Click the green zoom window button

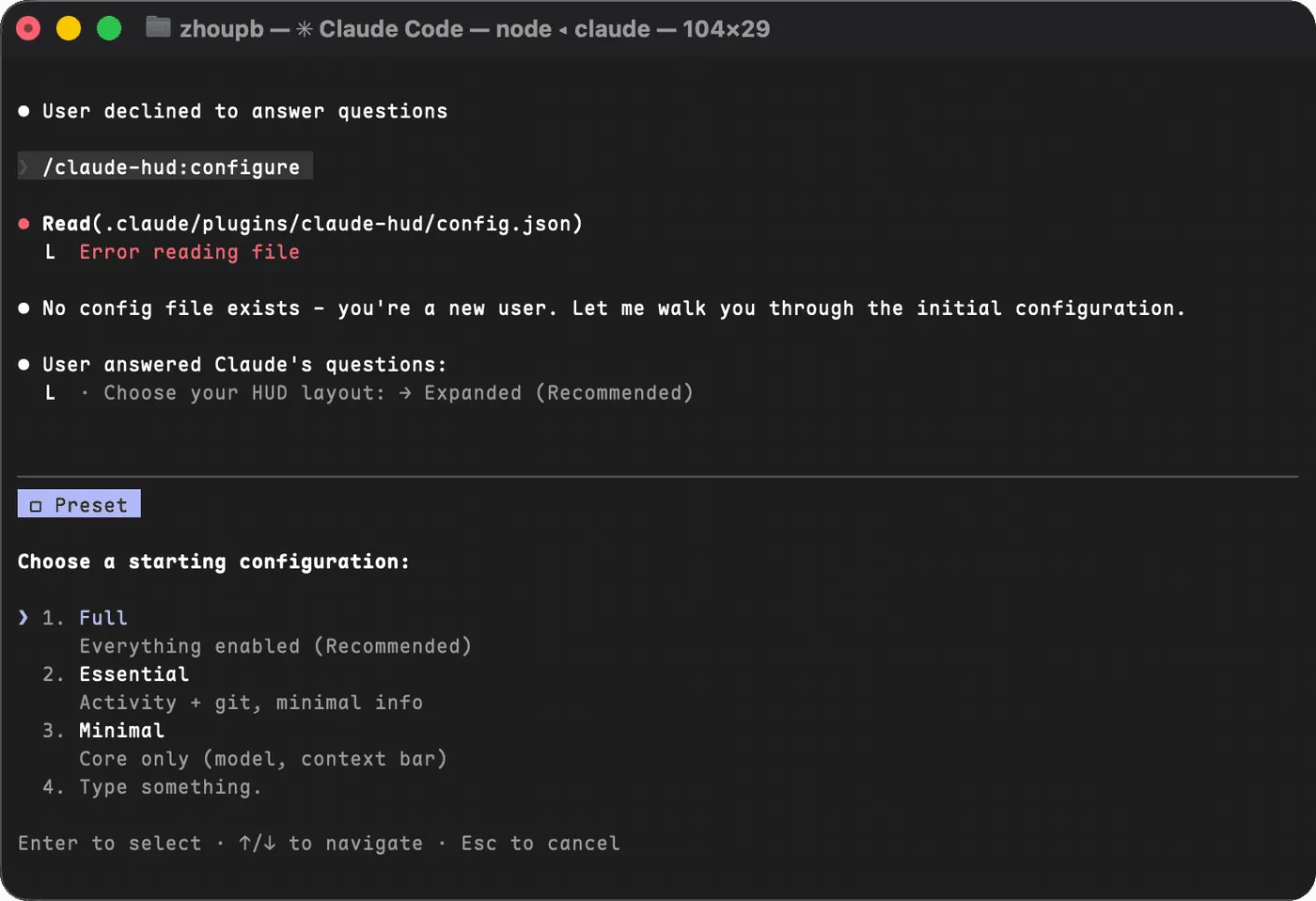[x=109, y=29]
